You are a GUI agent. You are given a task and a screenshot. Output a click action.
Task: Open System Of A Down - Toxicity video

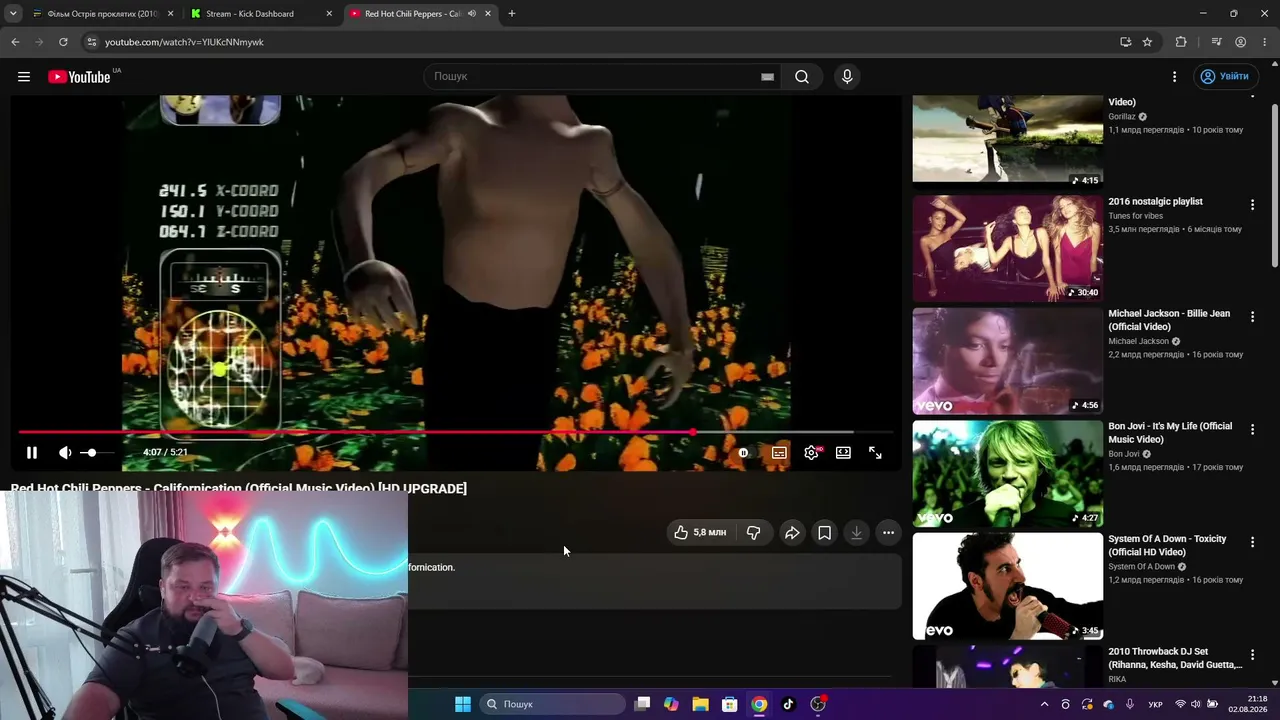[x=1007, y=586]
